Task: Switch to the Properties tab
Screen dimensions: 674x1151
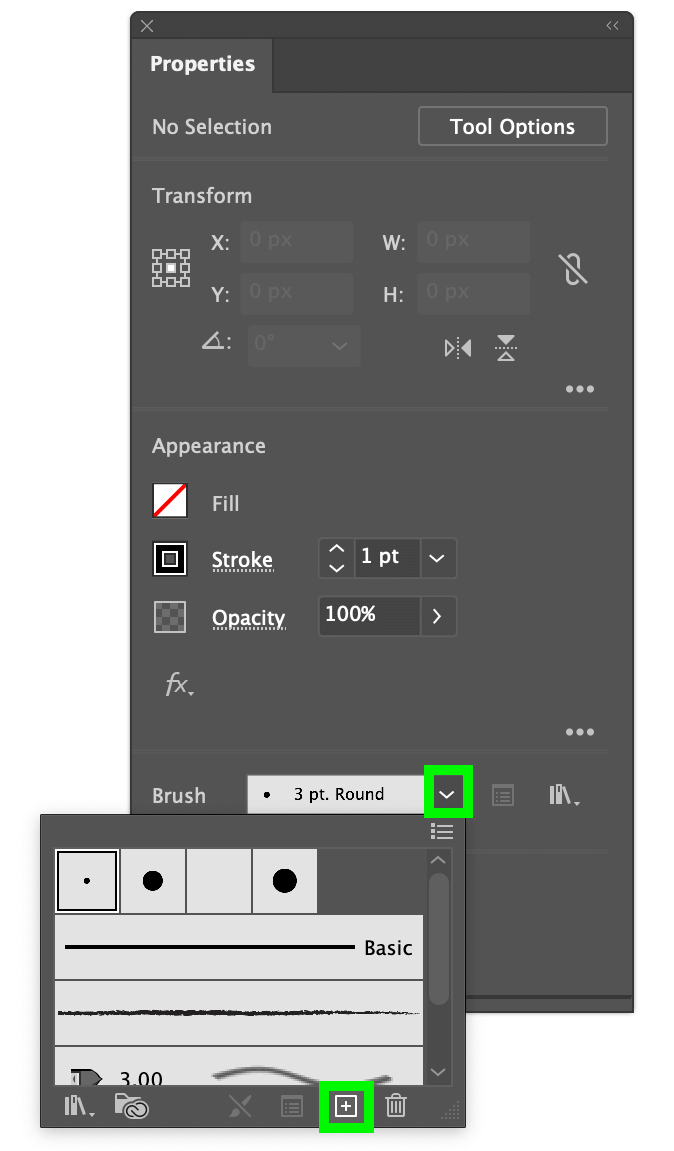Action: tap(202, 64)
